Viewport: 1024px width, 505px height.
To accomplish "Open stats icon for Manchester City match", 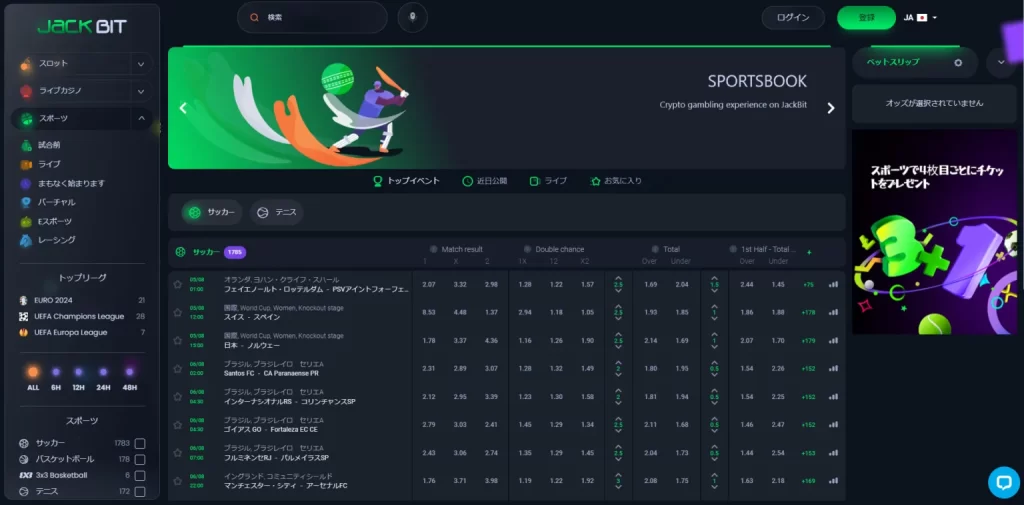I will (x=833, y=480).
